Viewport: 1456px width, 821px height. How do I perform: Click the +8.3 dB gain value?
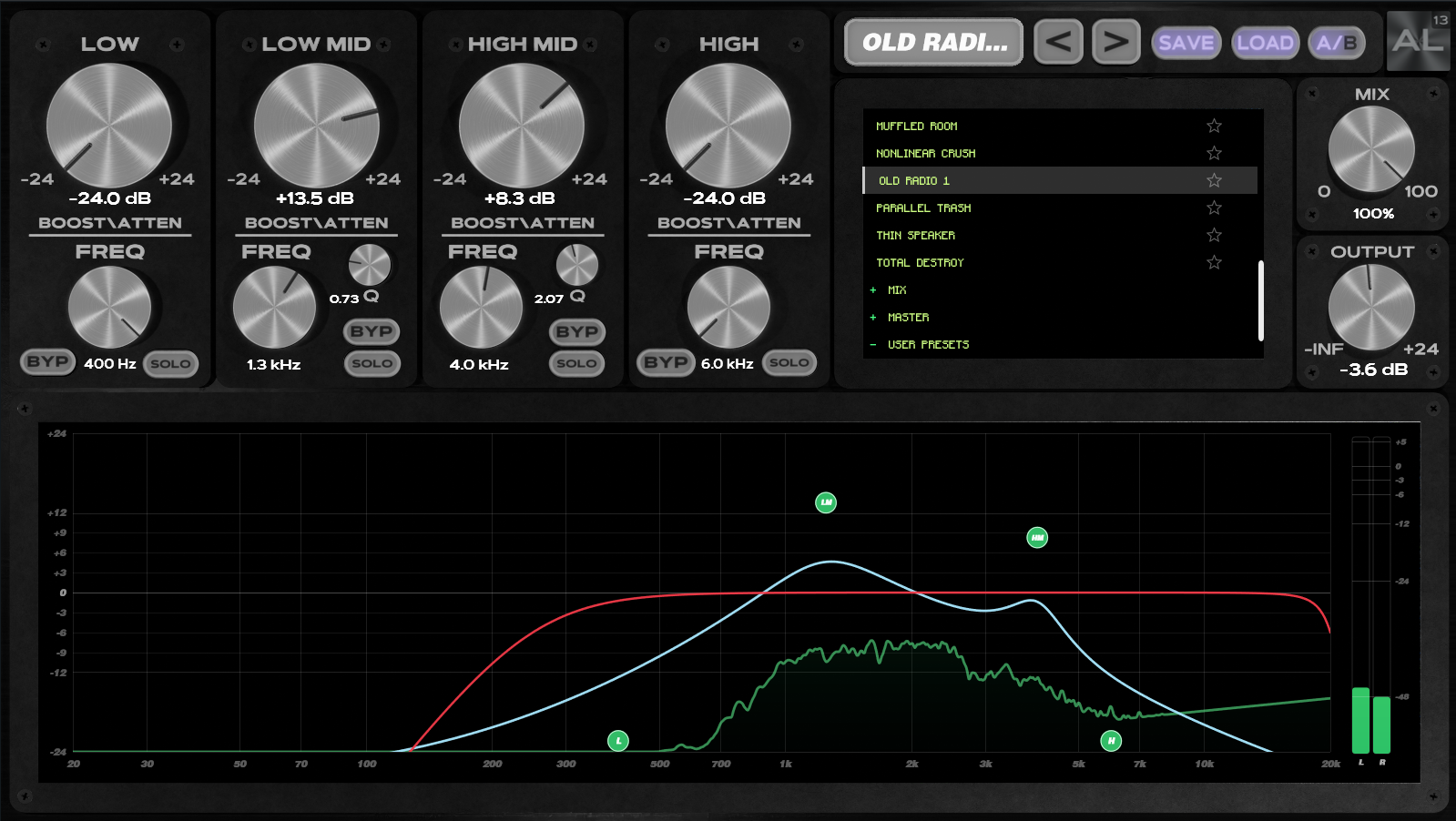point(520,198)
